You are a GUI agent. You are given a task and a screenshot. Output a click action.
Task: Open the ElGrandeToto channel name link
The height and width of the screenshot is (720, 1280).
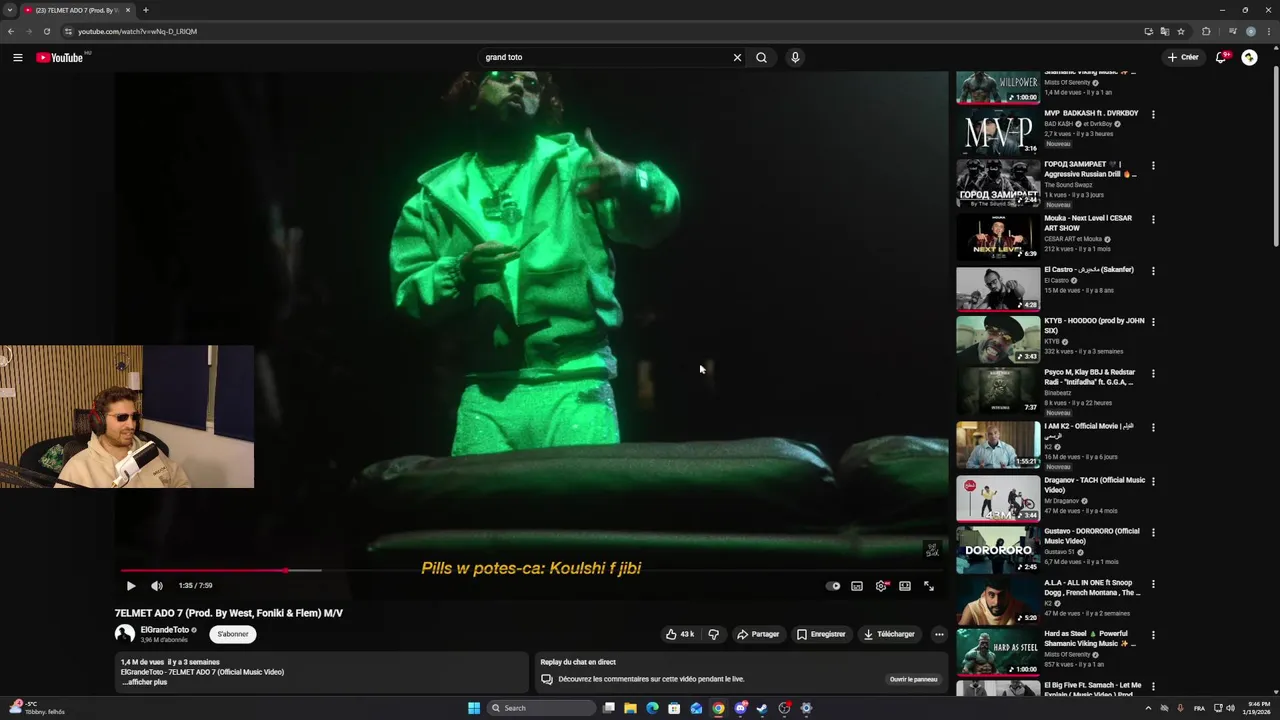click(165, 630)
